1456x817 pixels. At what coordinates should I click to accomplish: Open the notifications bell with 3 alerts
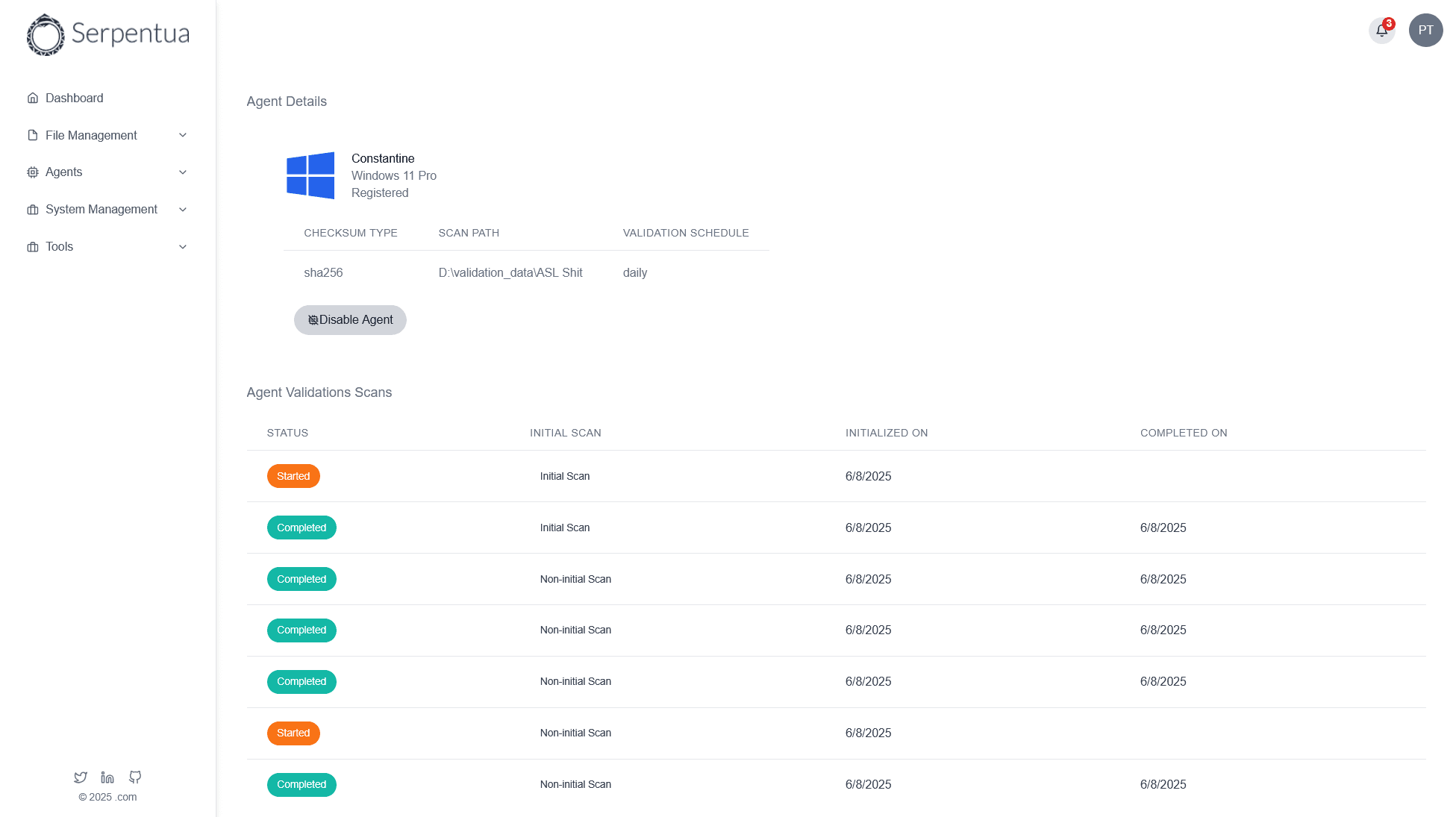point(1381,31)
